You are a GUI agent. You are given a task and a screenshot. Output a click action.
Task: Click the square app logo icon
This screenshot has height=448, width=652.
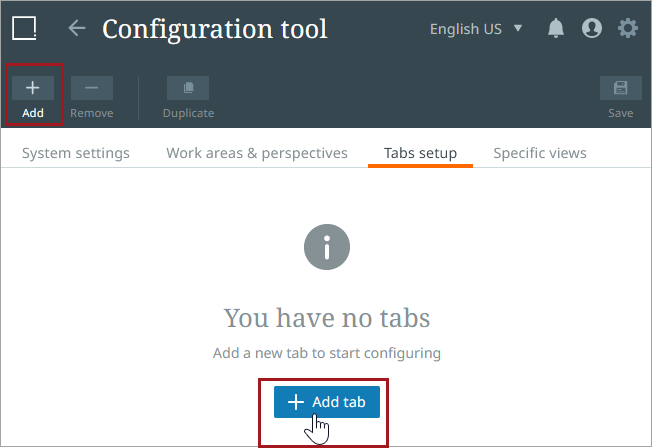[x=24, y=28]
